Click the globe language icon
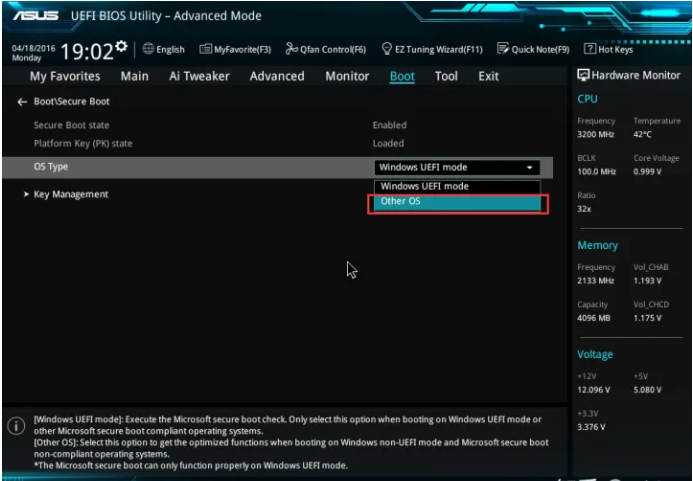 [148, 49]
